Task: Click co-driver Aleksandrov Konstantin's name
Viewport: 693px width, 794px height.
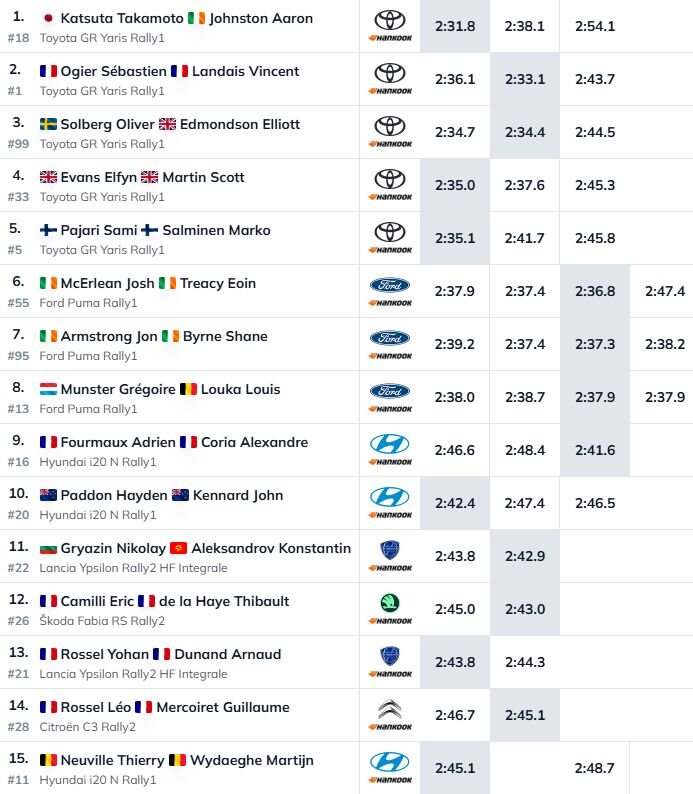Action: pos(271,549)
